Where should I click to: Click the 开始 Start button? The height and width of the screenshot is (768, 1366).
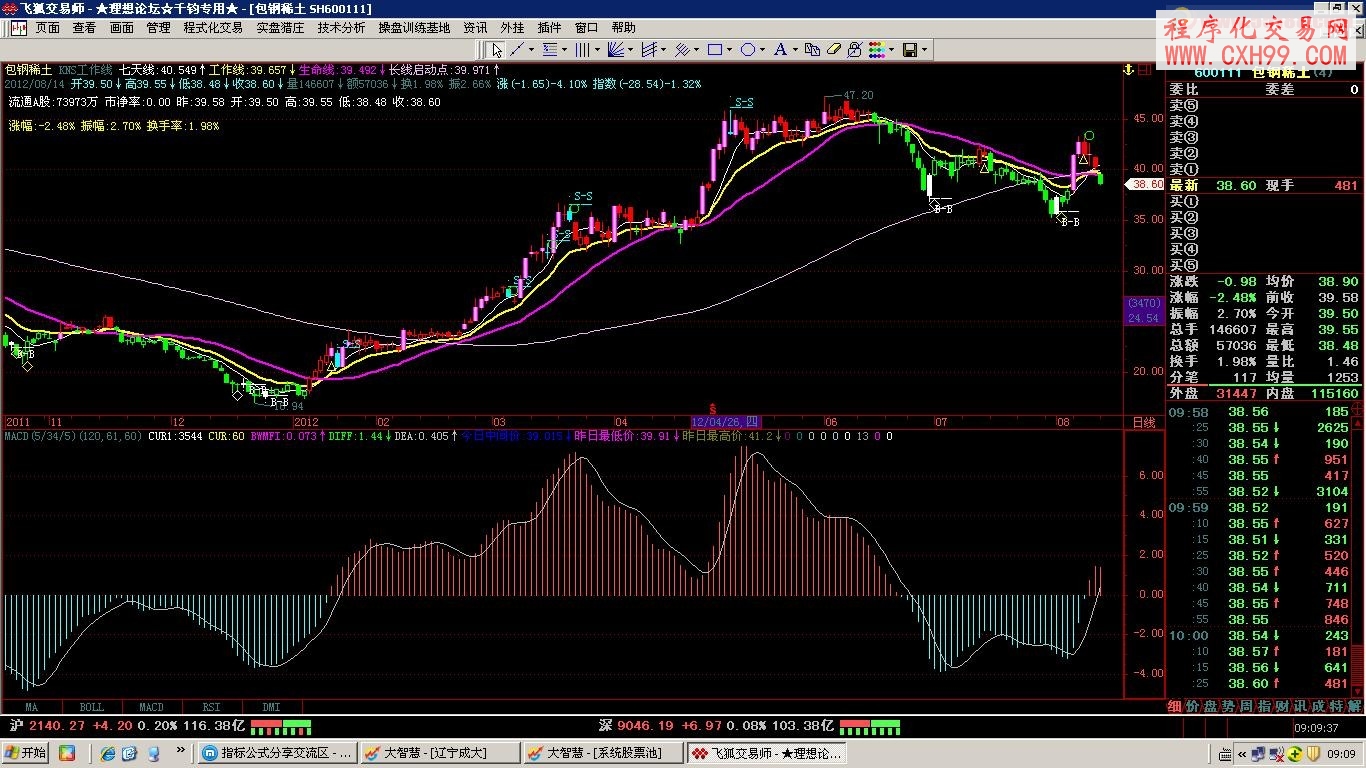26,752
